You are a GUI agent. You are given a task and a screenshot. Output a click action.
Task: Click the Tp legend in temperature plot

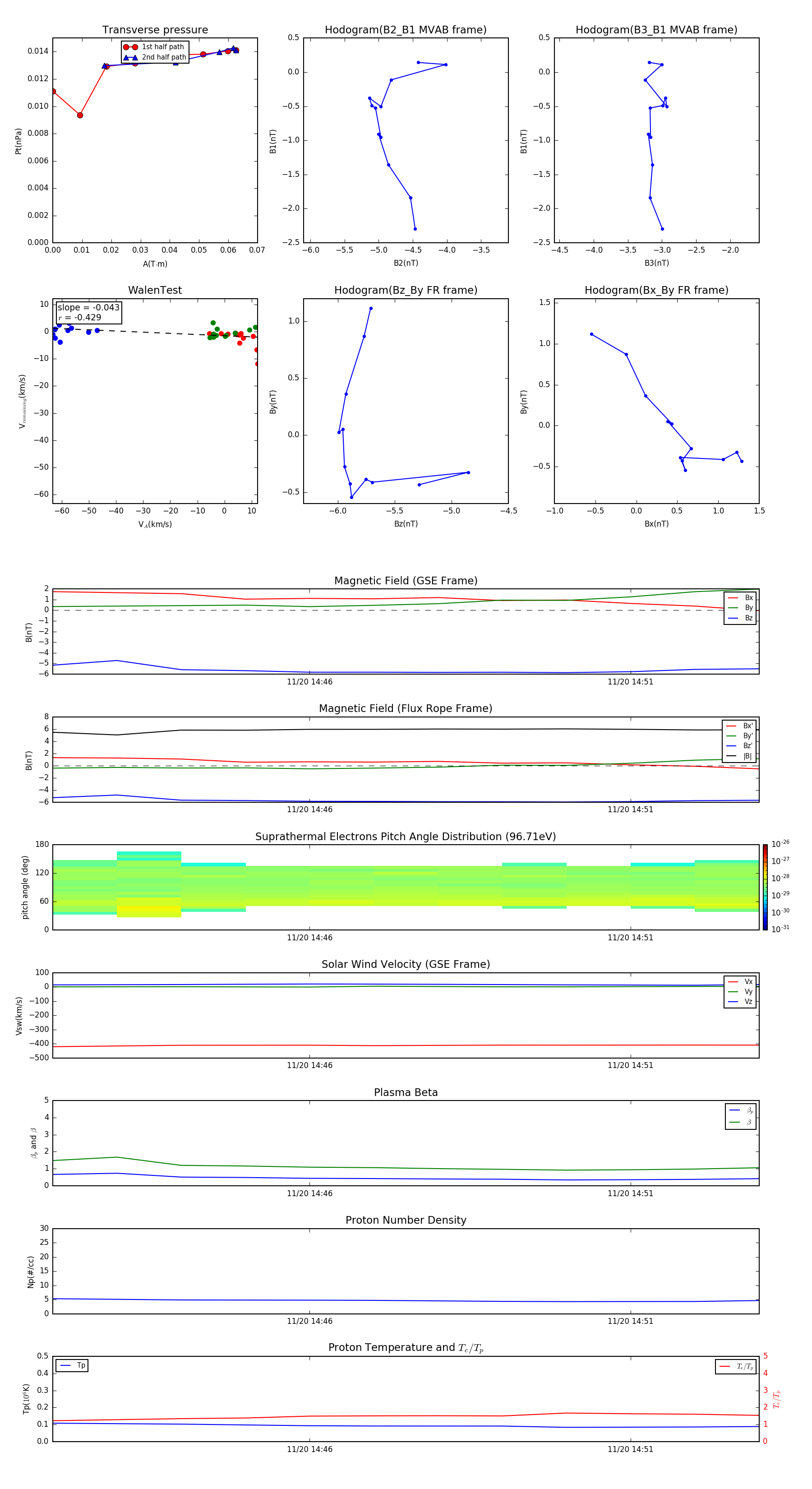coord(72,1366)
